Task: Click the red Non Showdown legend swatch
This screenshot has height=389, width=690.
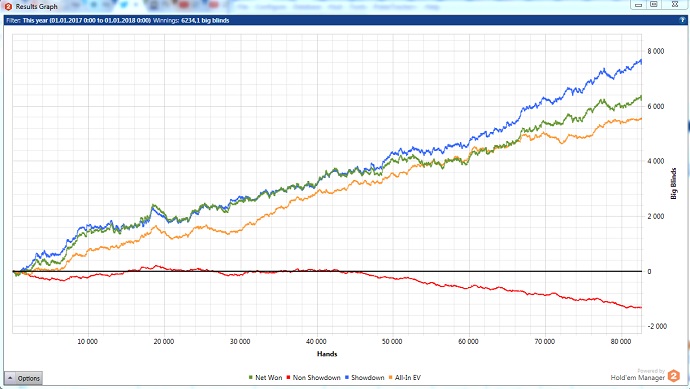Action: tap(288, 378)
